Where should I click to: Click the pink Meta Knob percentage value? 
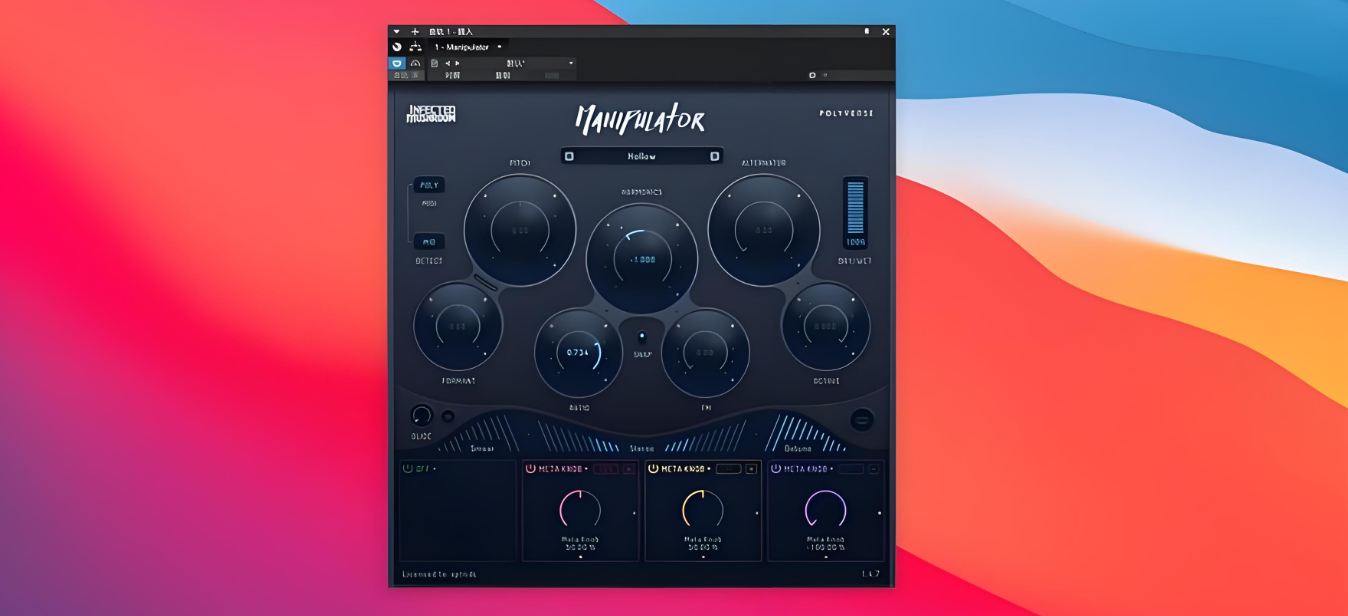tap(579, 548)
